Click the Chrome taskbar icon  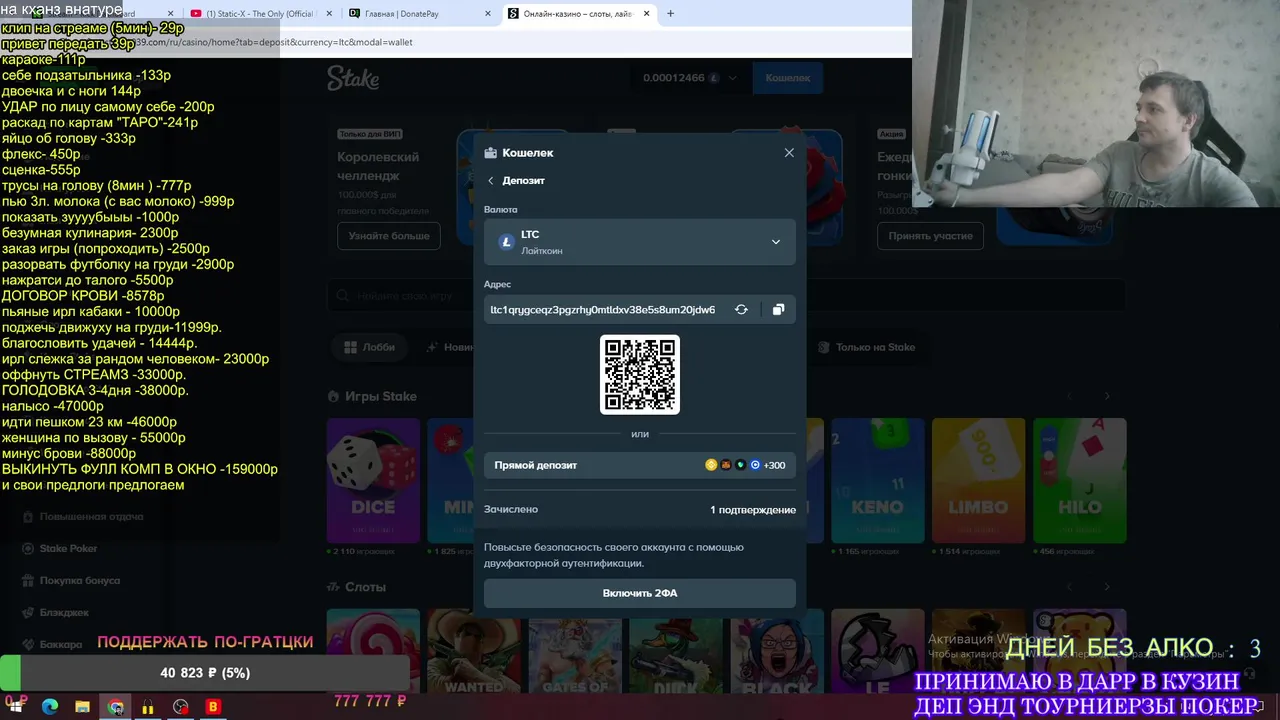116,706
